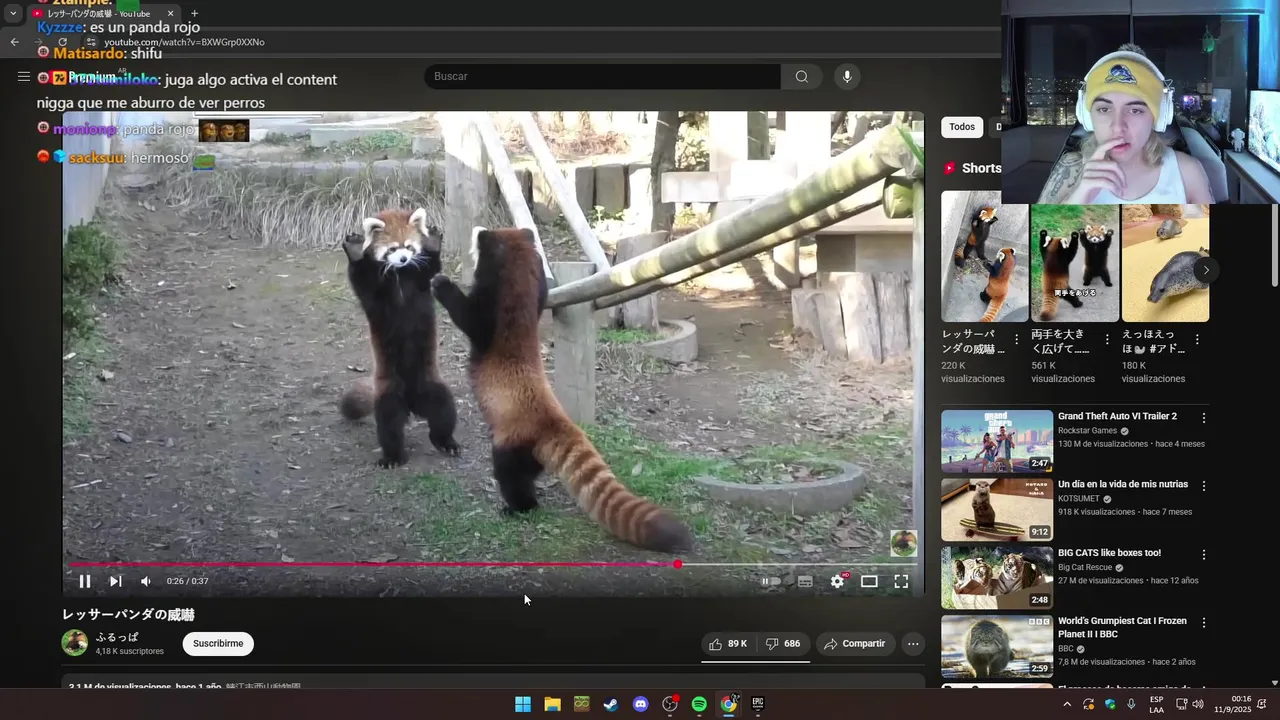Open options for the nutrias video
The image size is (1280, 720).
tap(1204, 486)
